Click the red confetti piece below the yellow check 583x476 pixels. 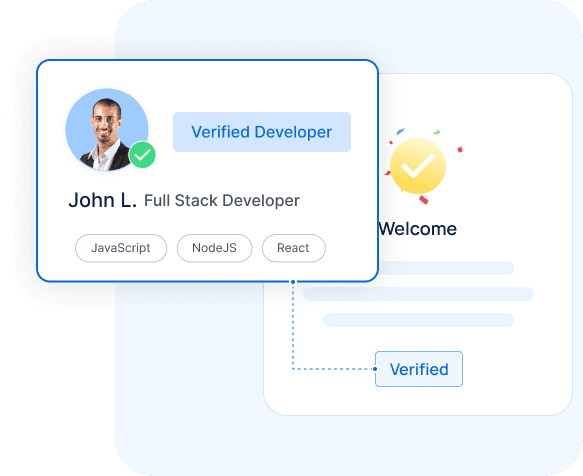(424, 200)
